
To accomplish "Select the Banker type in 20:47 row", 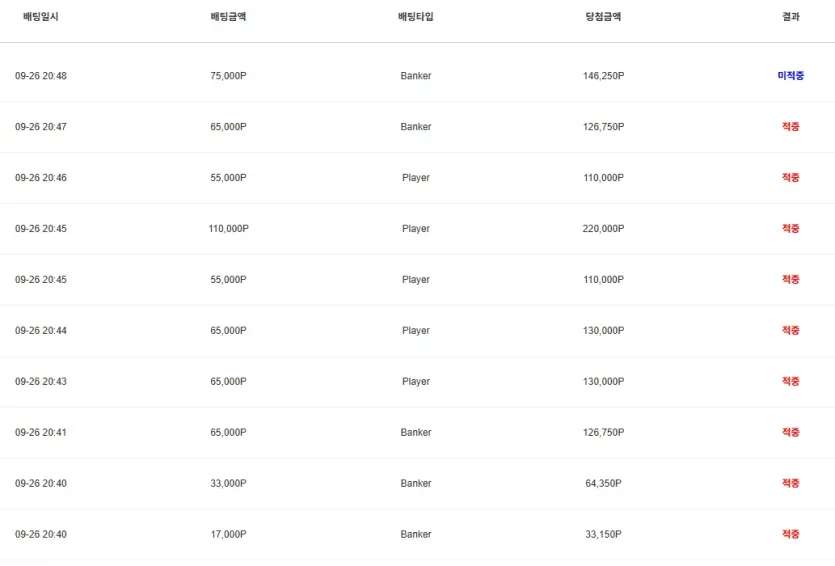I will pos(416,127).
